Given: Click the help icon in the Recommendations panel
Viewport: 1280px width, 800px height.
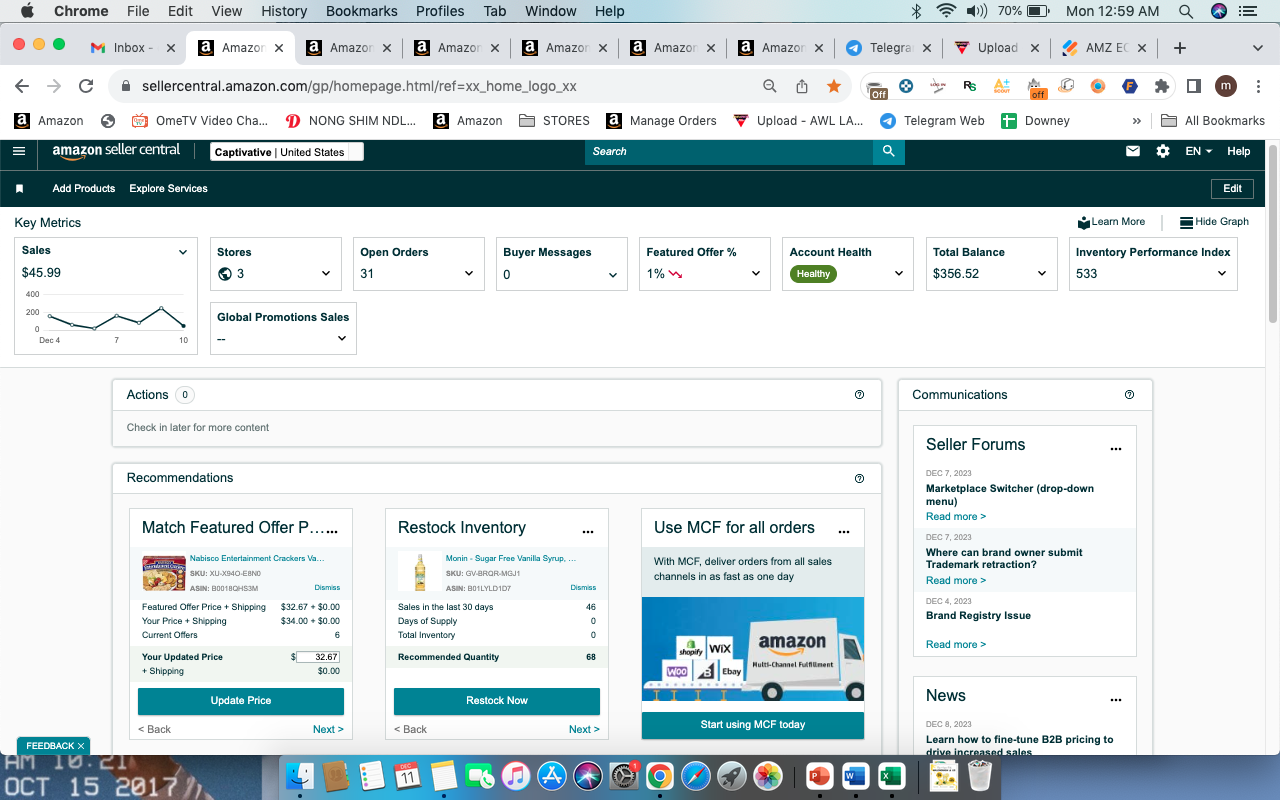Looking at the screenshot, I should (859, 478).
